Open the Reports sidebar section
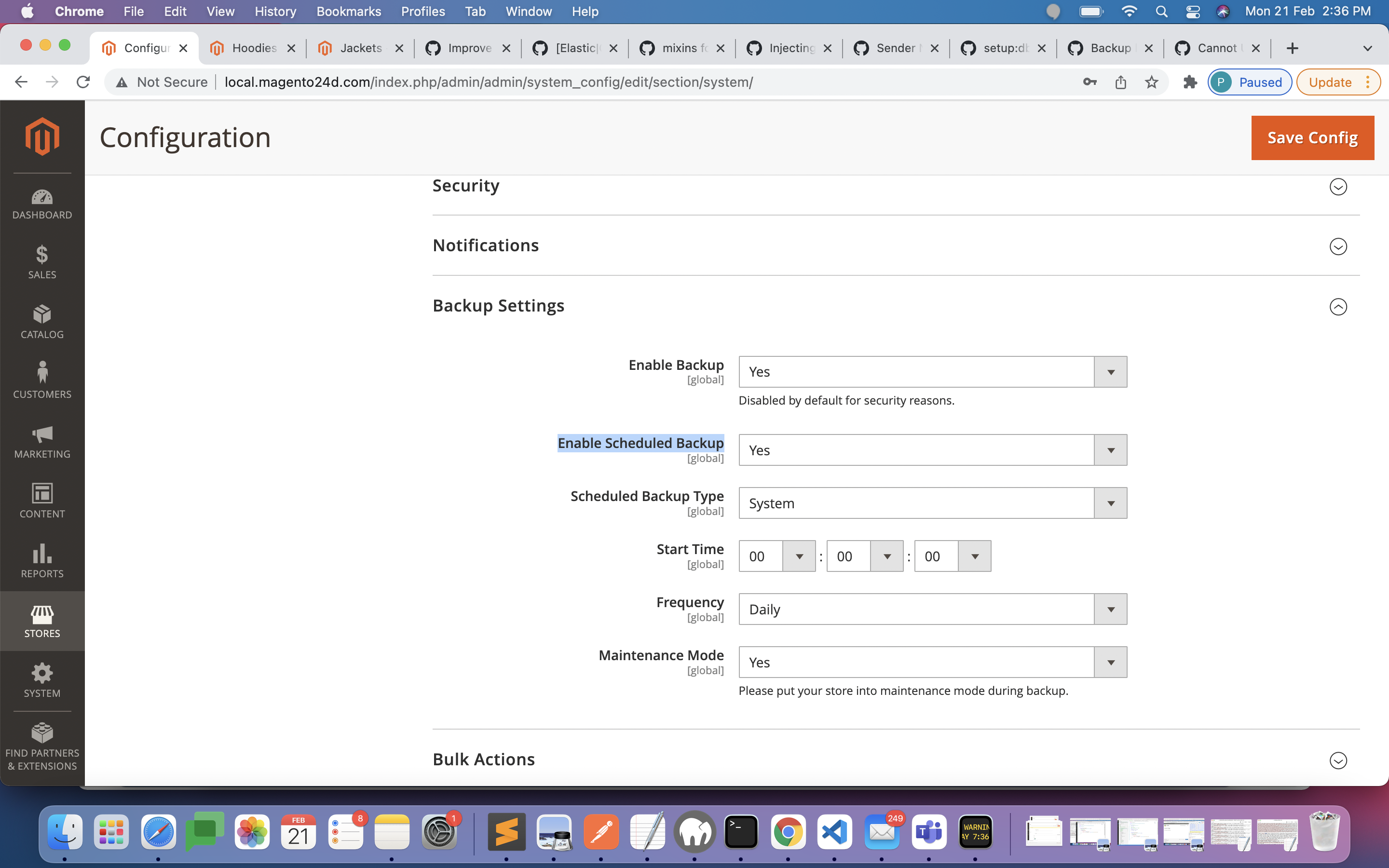This screenshot has height=868, width=1389. (x=42, y=561)
